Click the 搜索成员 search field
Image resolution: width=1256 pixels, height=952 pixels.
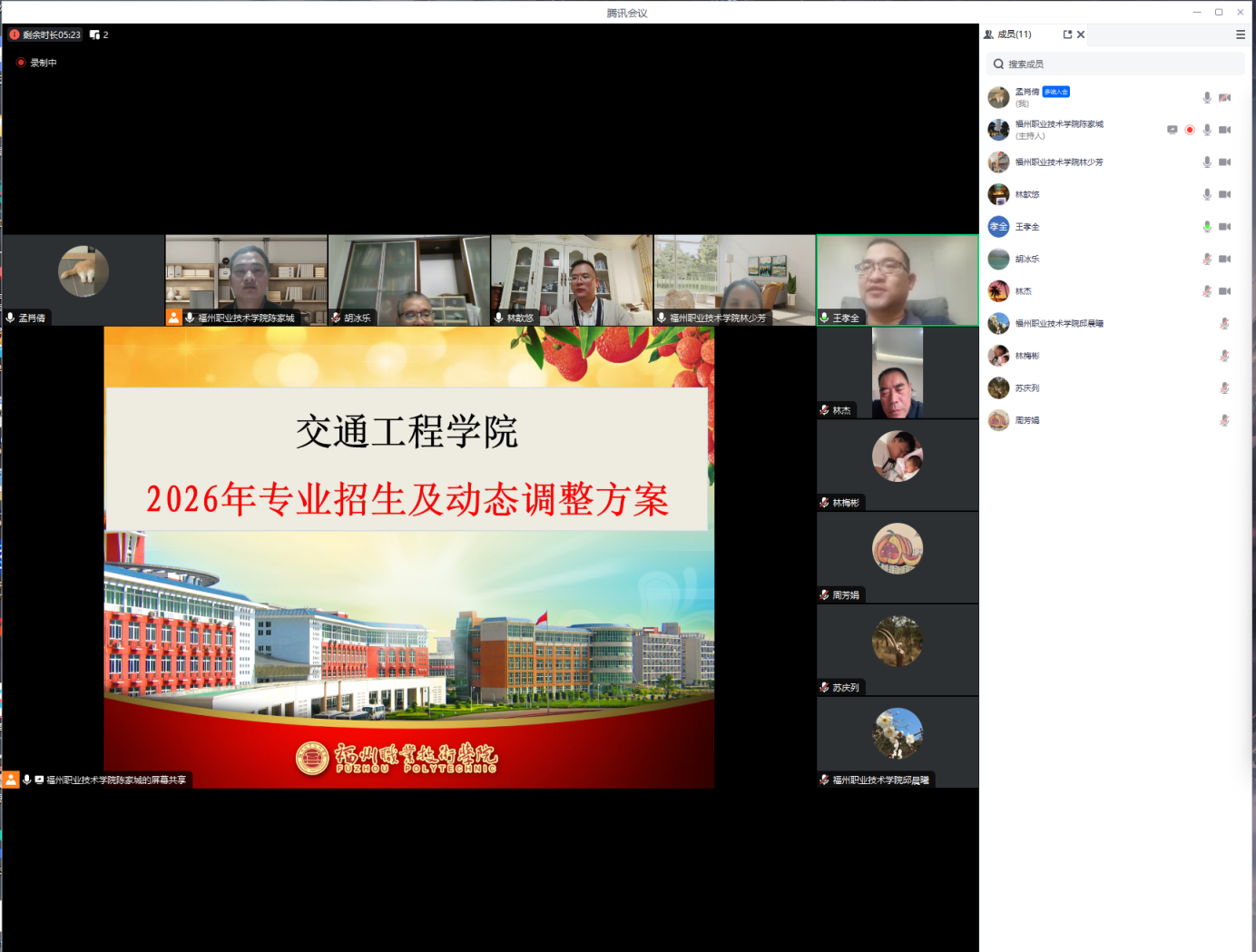pyautogui.click(x=1115, y=64)
